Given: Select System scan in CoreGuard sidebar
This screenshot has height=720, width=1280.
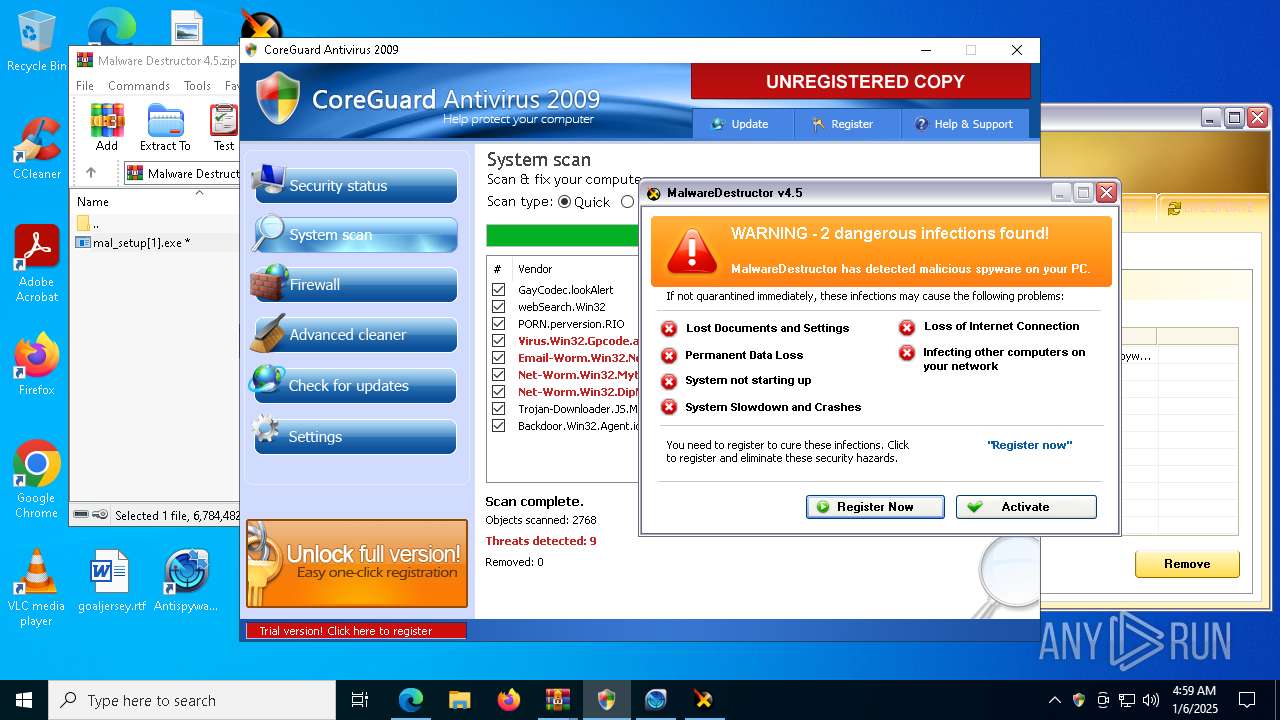Looking at the screenshot, I should (x=357, y=235).
